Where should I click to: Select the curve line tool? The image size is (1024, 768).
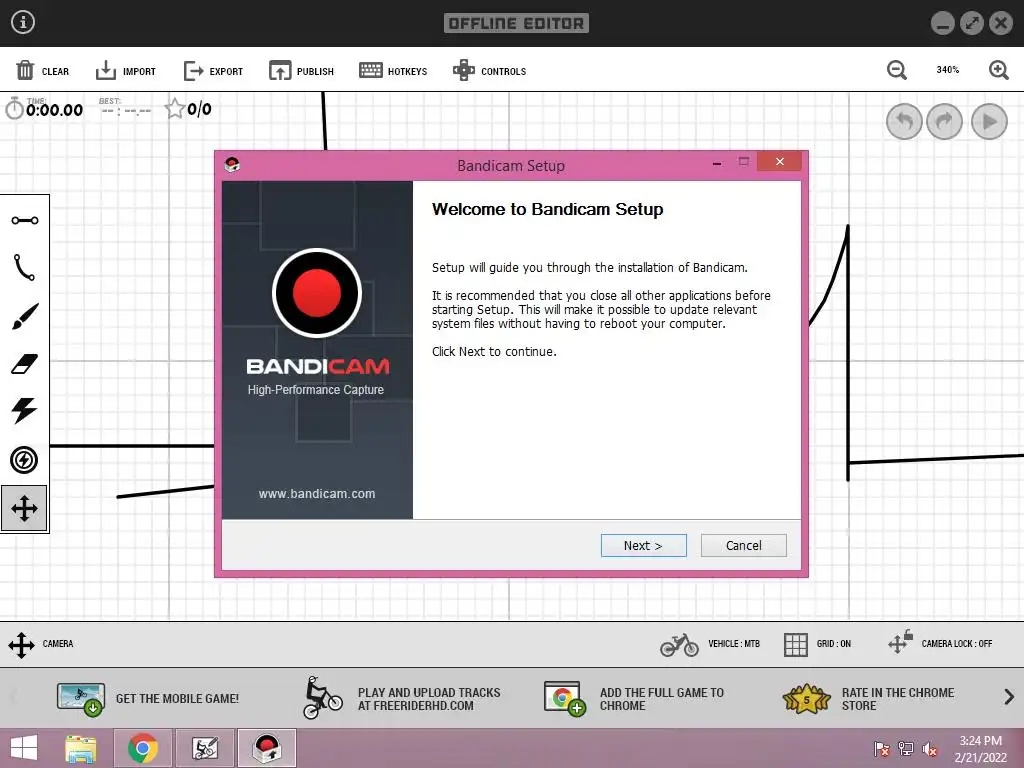25,267
